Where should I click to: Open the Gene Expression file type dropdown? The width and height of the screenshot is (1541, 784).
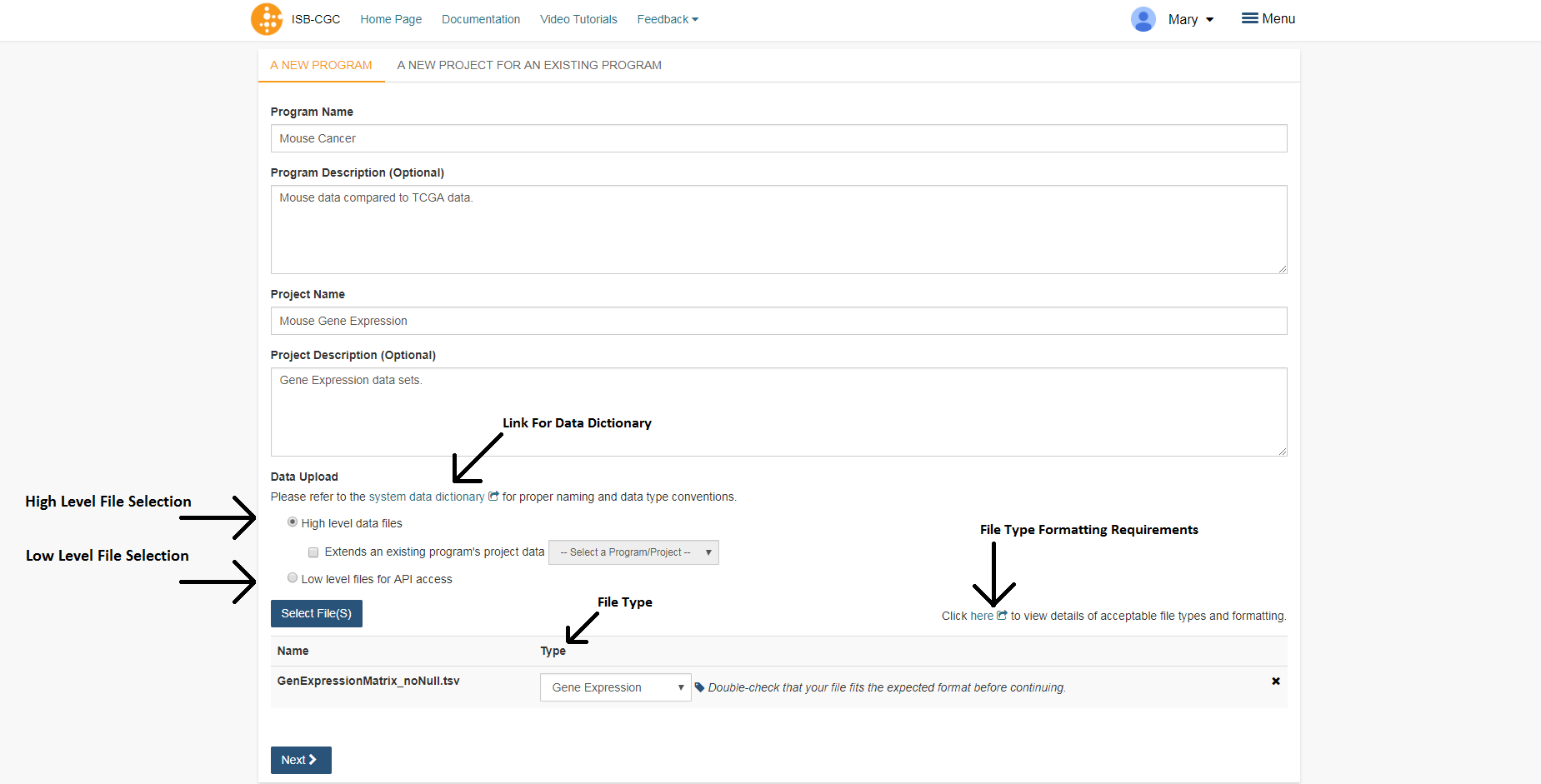(x=615, y=687)
